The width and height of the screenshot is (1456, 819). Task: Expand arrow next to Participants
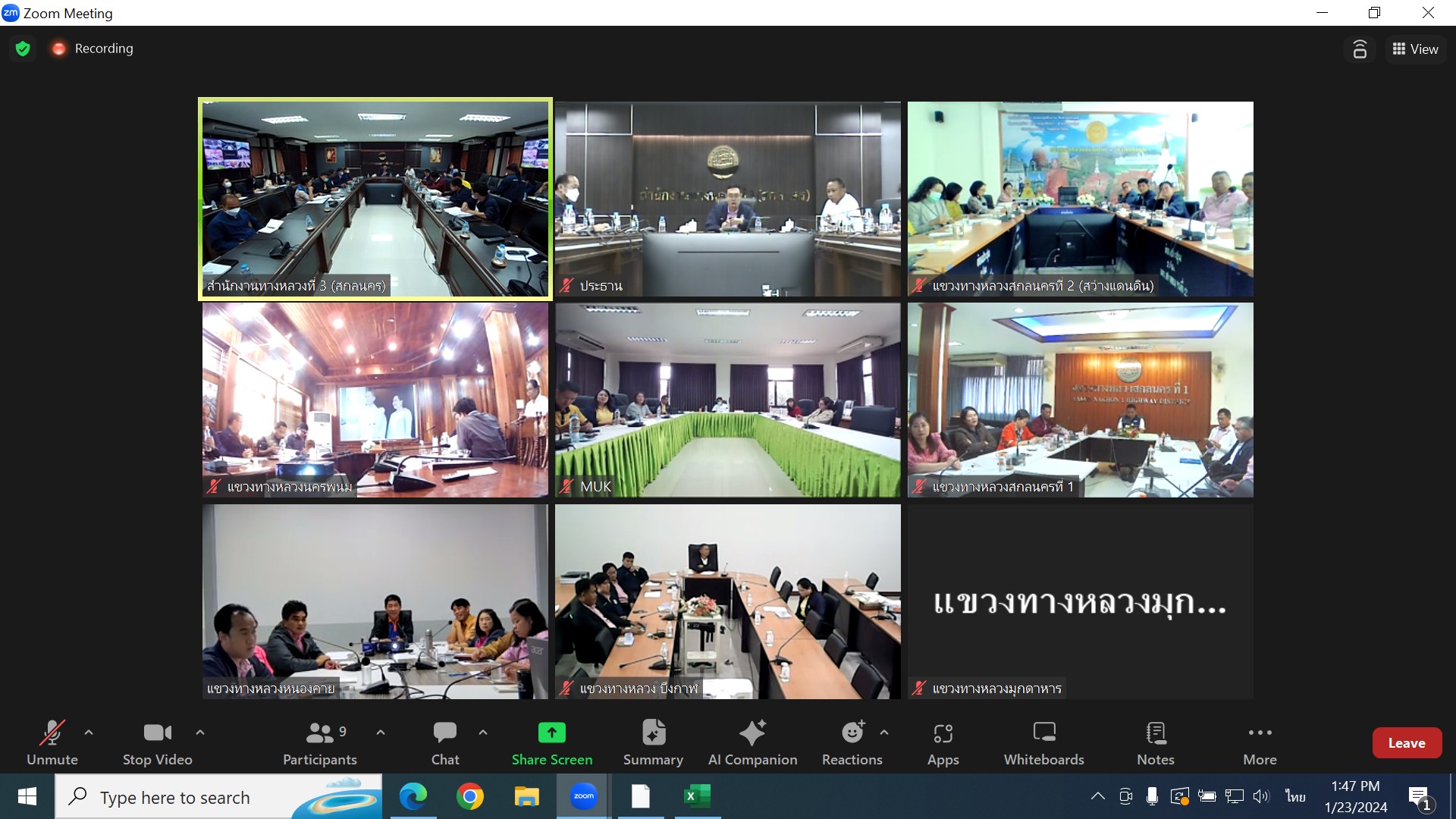[x=381, y=733]
